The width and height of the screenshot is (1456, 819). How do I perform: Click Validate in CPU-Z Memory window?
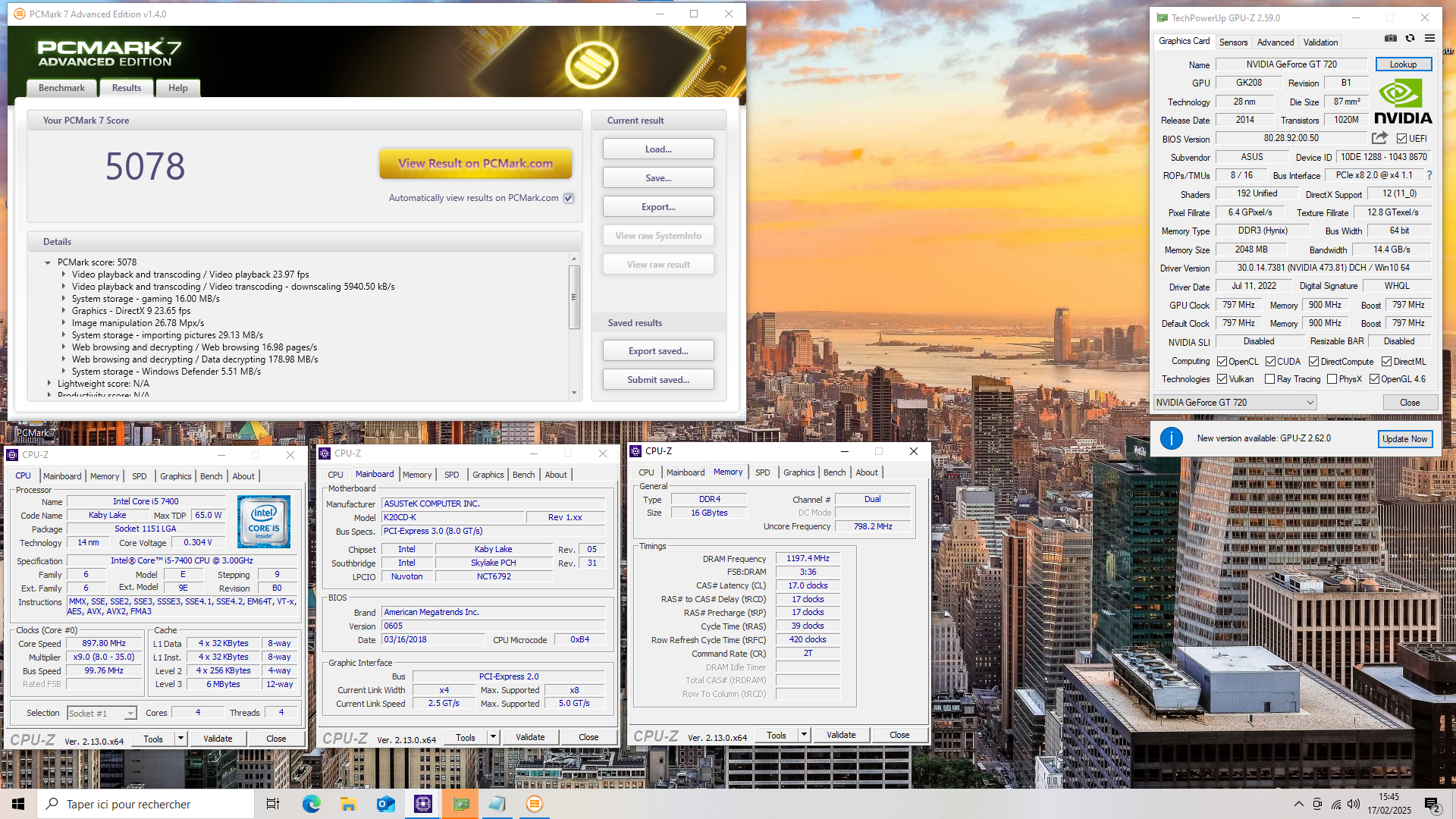(840, 735)
